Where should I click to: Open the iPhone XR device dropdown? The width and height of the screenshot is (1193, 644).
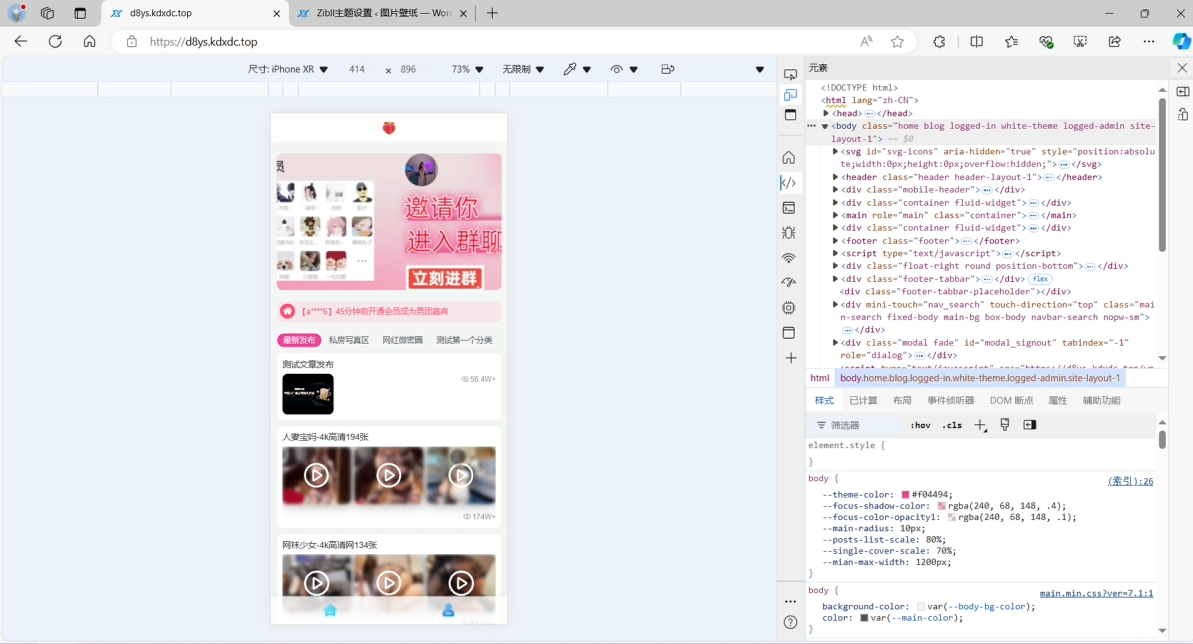[x=287, y=70]
